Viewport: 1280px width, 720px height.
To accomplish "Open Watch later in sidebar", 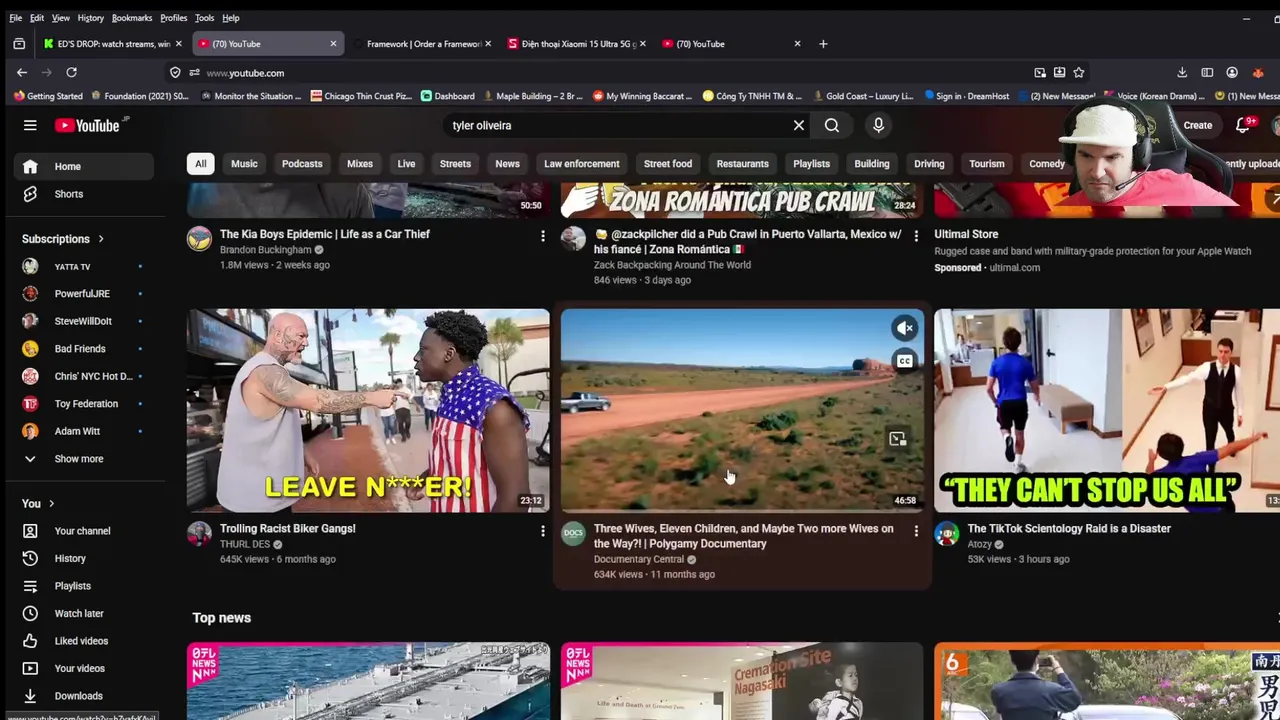I will [84, 613].
